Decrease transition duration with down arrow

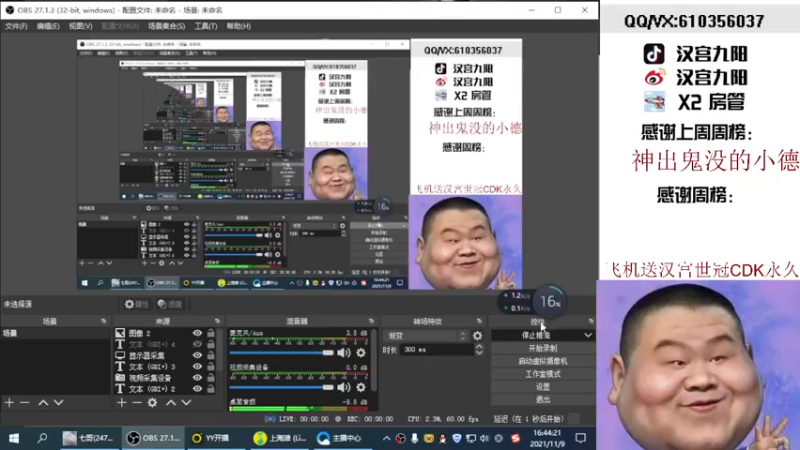(479, 353)
